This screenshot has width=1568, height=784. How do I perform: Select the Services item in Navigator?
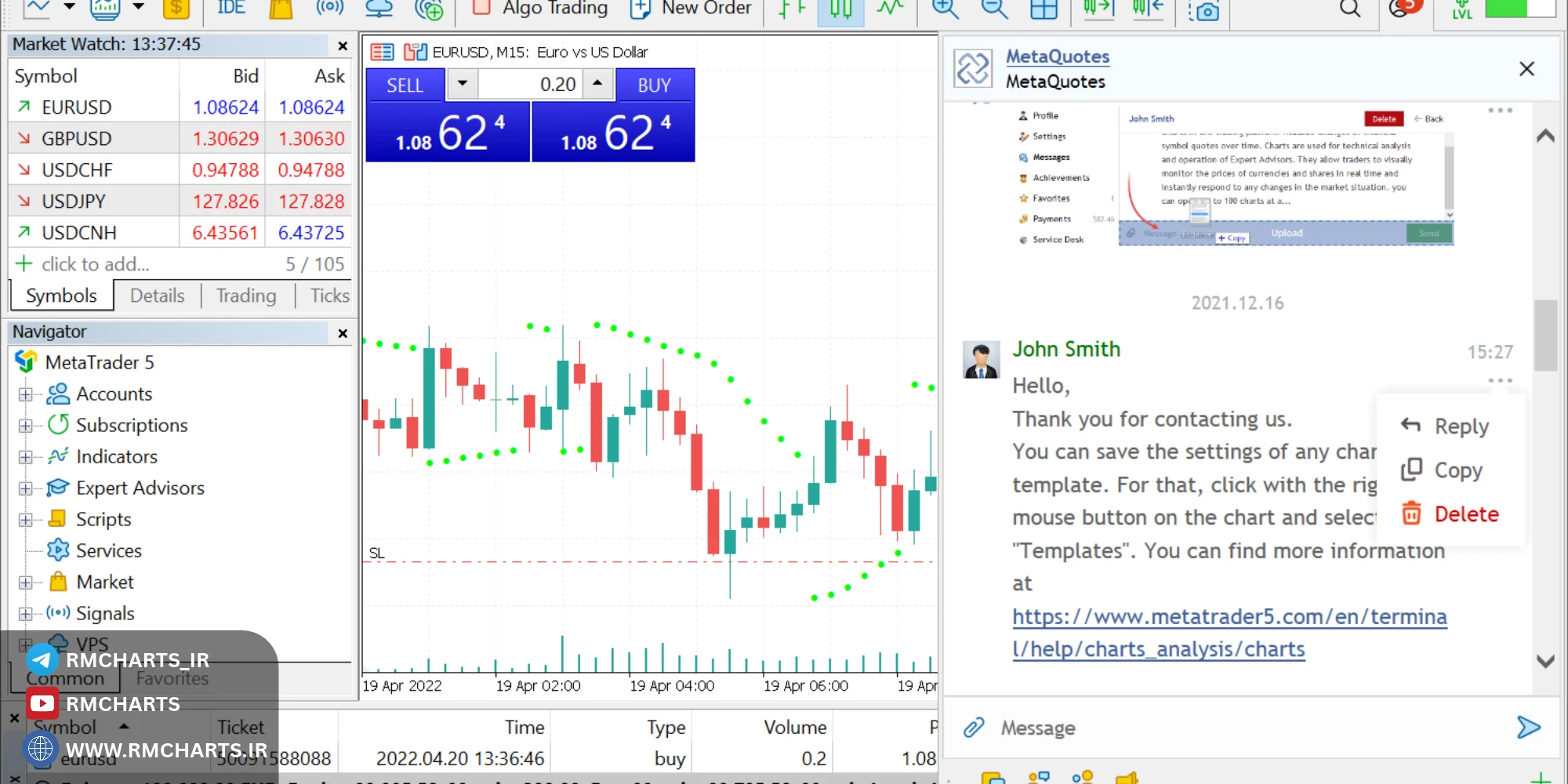[x=108, y=550]
